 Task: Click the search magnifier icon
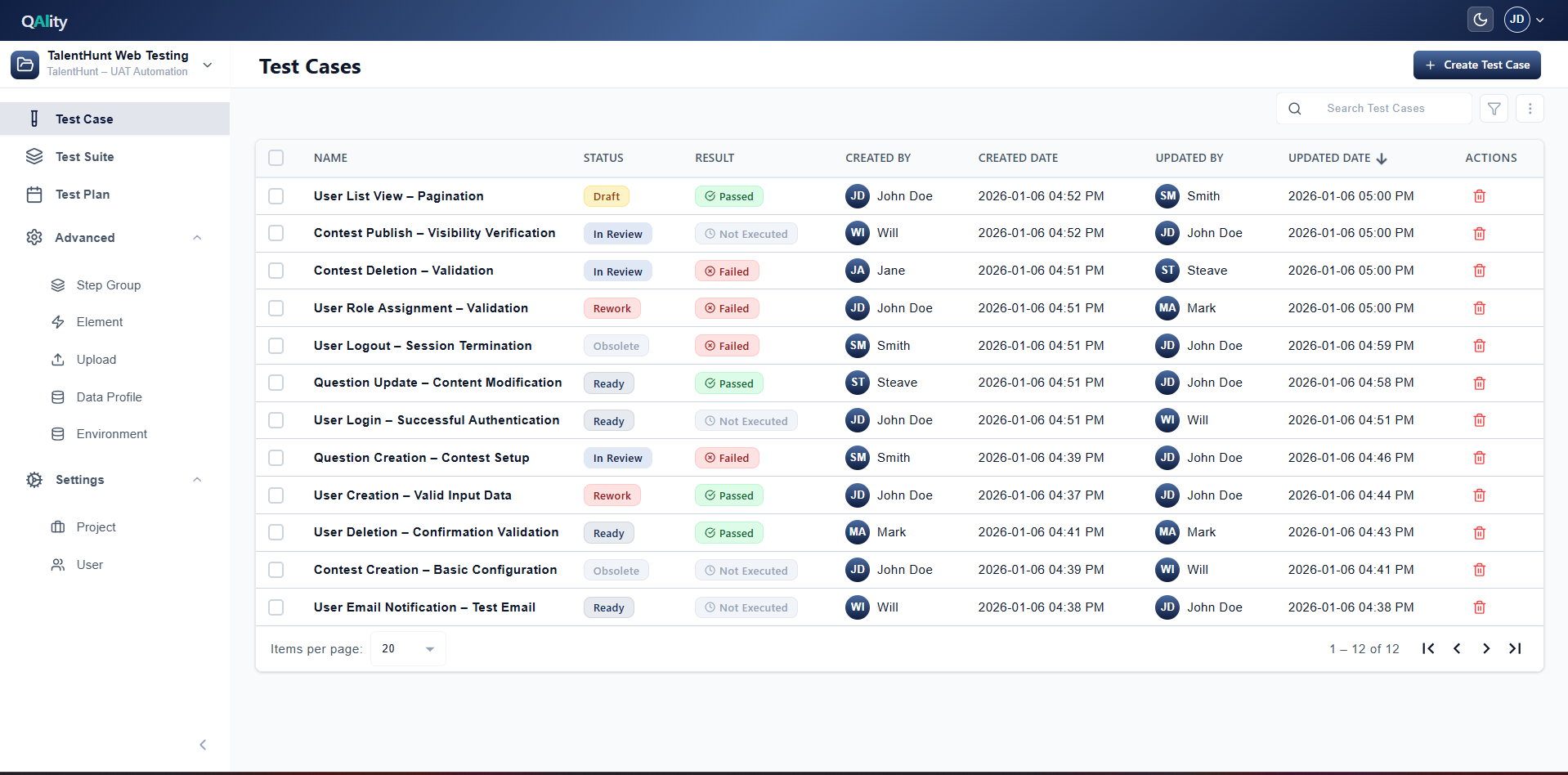(x=1294, y=107)
